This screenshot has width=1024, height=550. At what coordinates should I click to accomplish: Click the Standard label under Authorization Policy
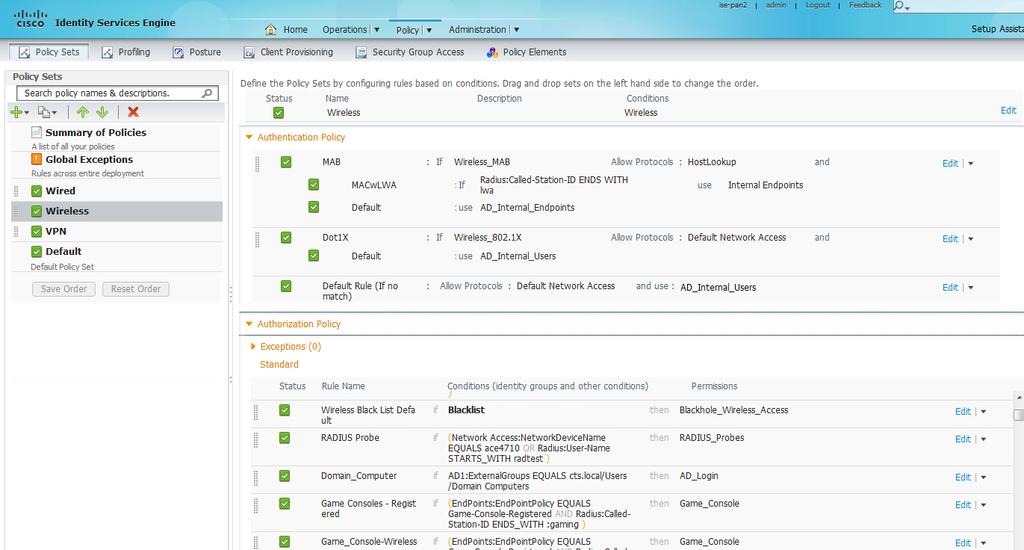pos(279,364)
